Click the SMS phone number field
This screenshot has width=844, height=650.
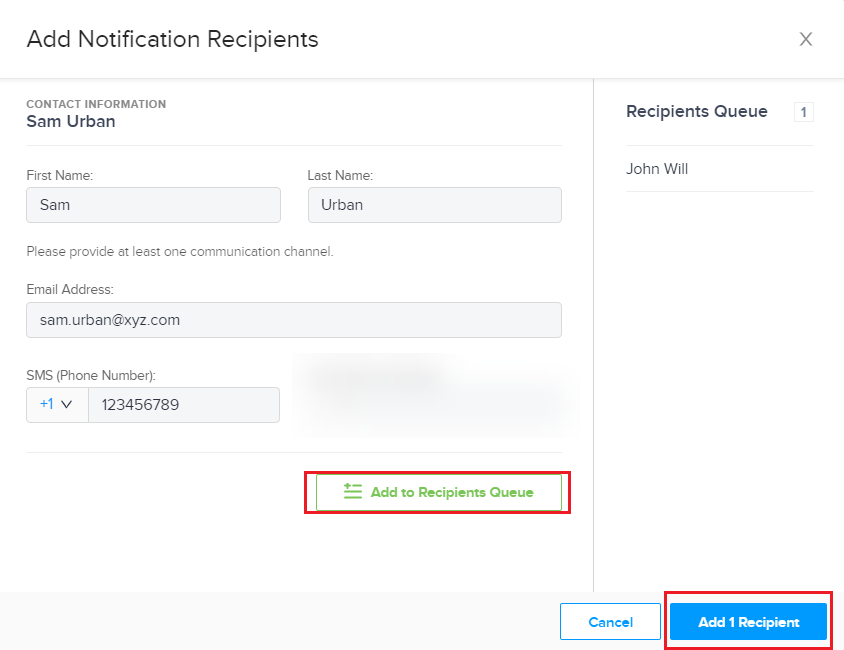(184, 405)
